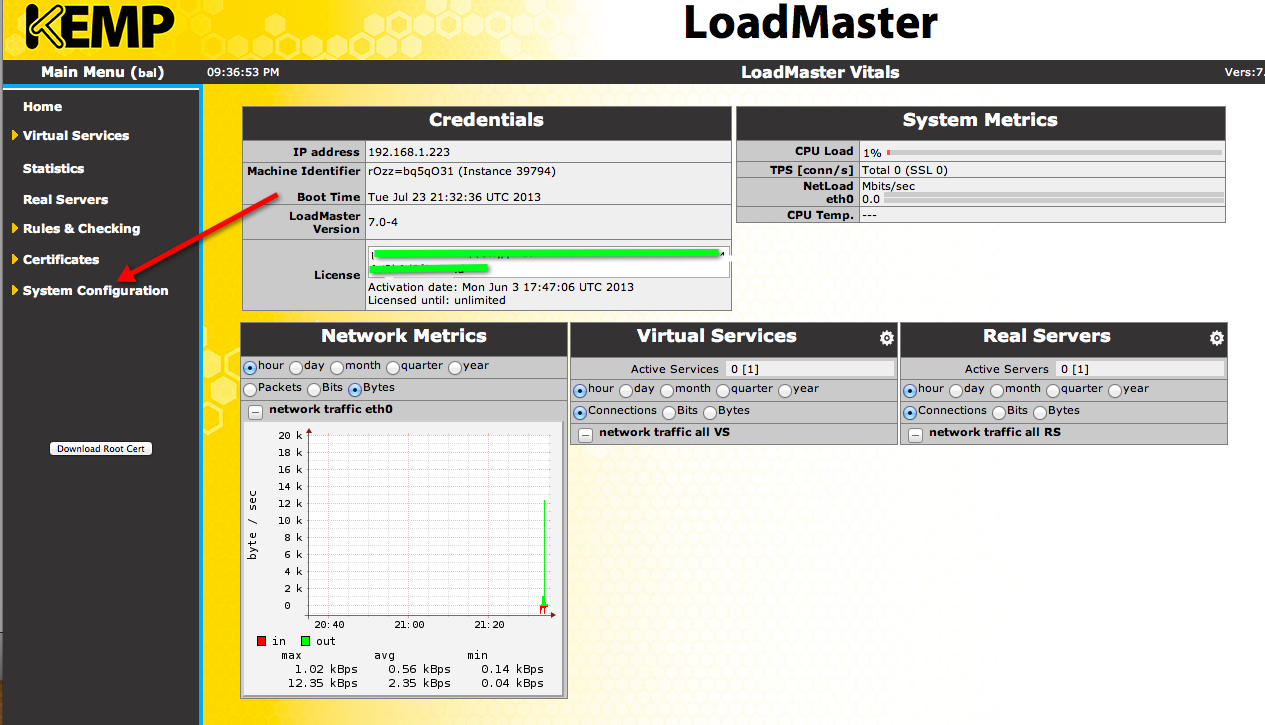Select year radio in Real Servers panel

pyautogui.click(x=1115, y=390)
